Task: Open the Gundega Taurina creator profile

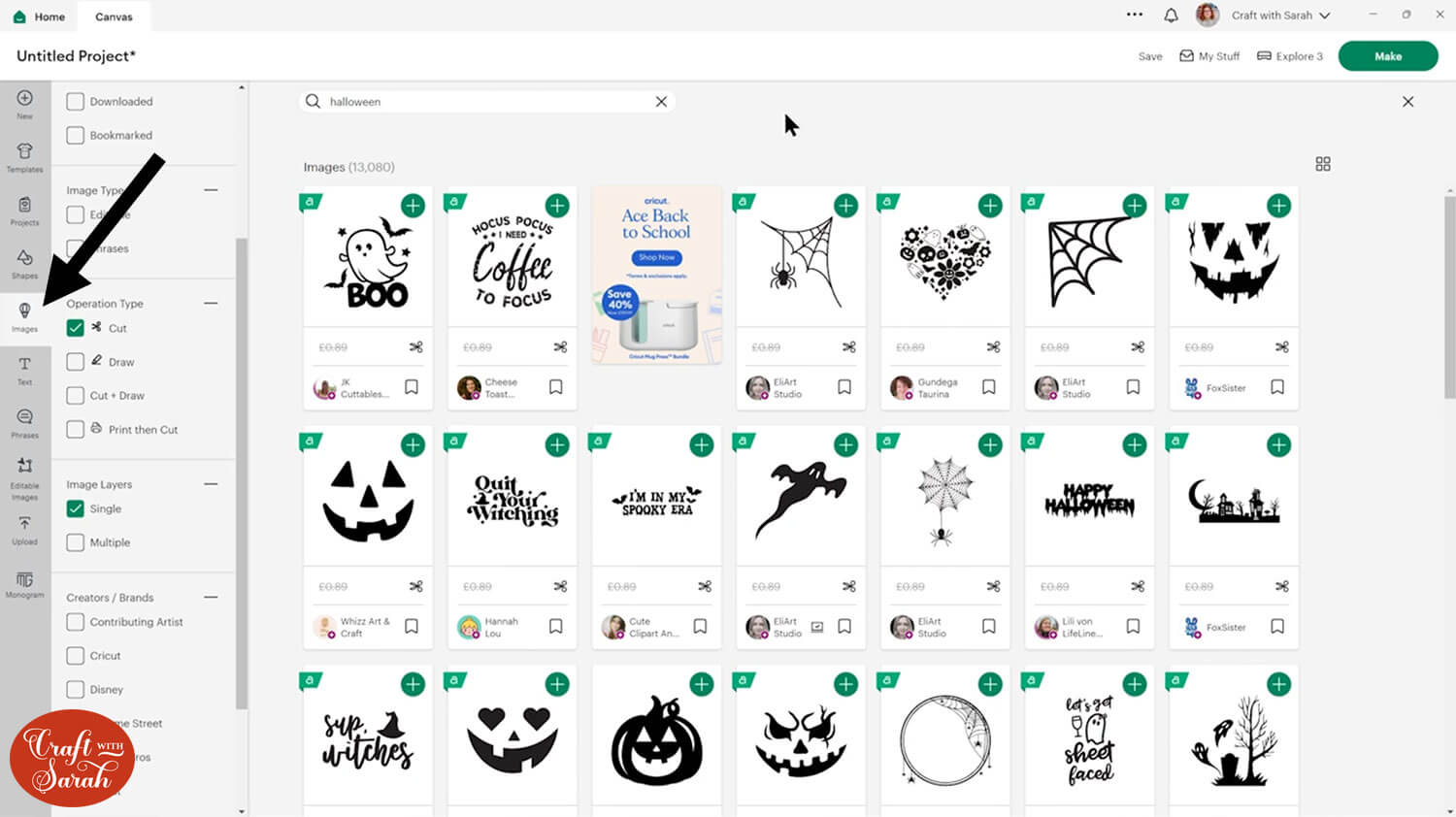Action: (x=924, y=388)
